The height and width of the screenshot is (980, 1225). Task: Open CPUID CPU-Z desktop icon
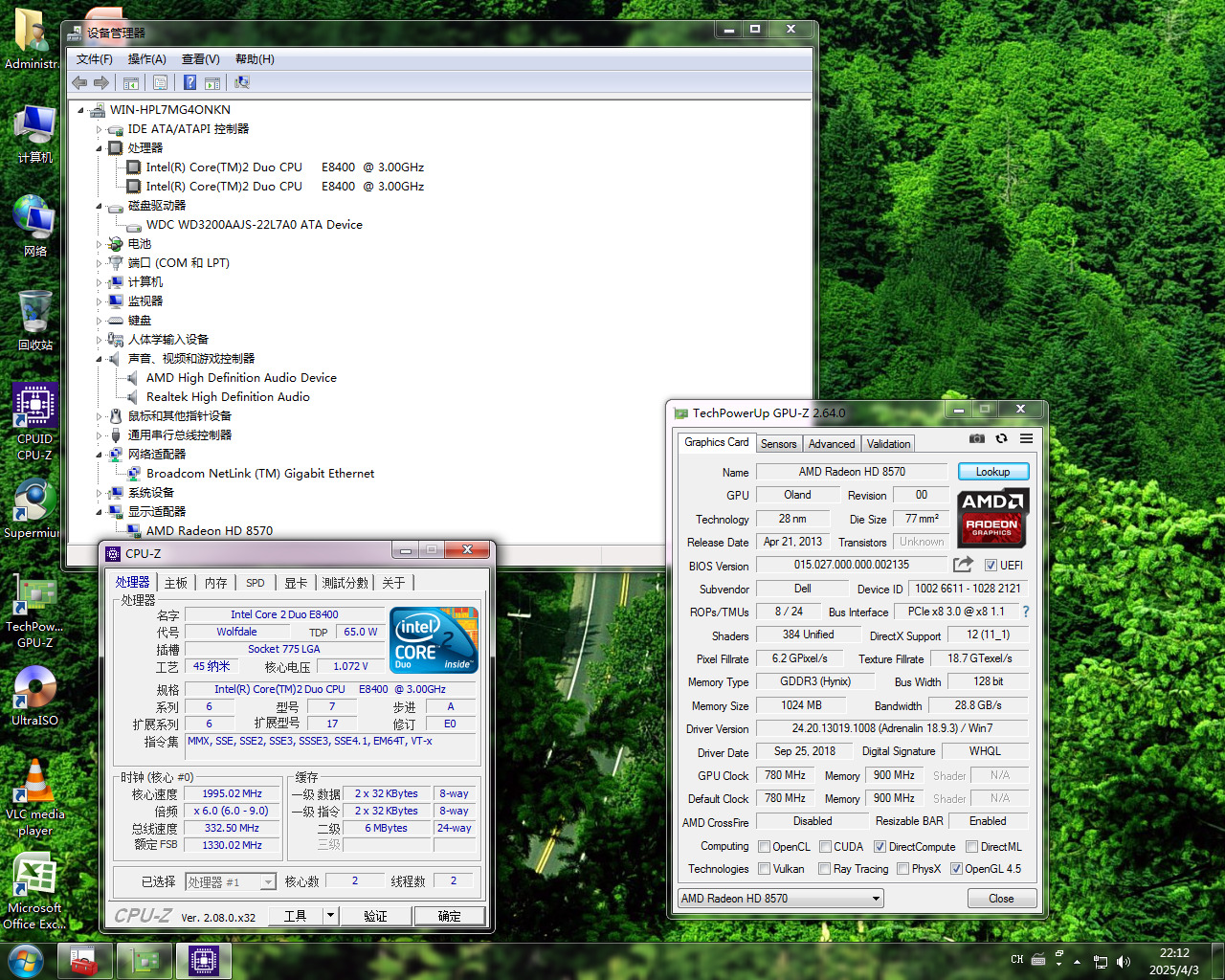pos(35,422)
